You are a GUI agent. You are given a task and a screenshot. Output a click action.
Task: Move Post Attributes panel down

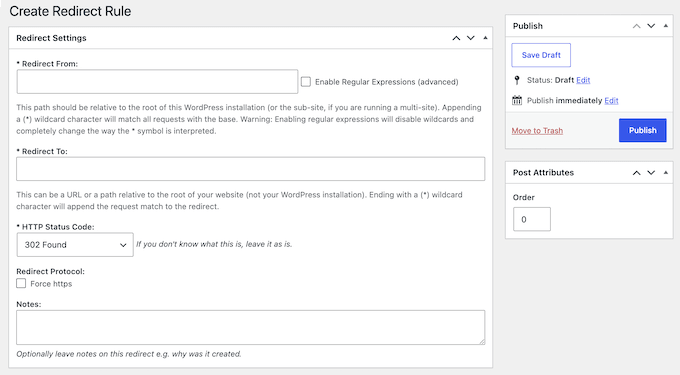point(651,173)
